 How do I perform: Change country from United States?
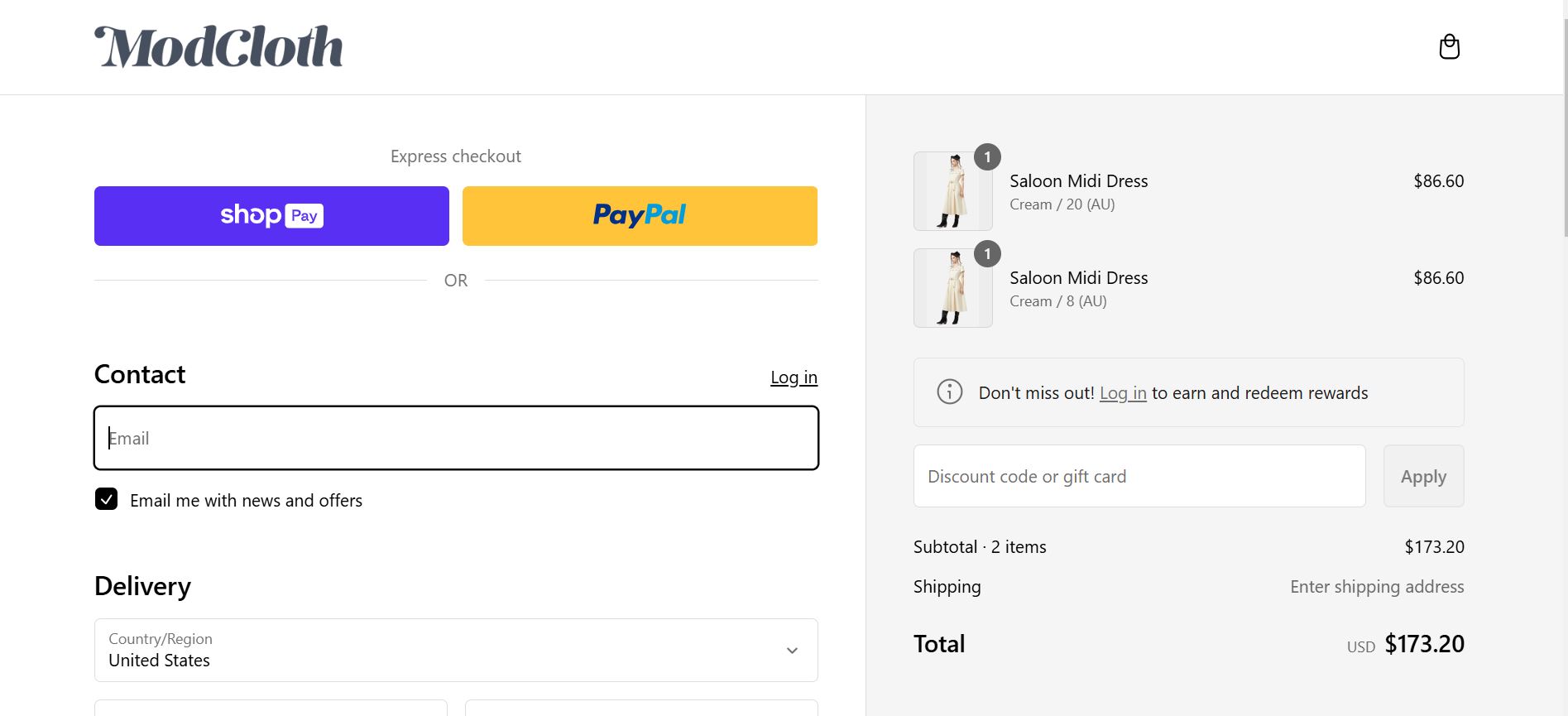[455, 651]
